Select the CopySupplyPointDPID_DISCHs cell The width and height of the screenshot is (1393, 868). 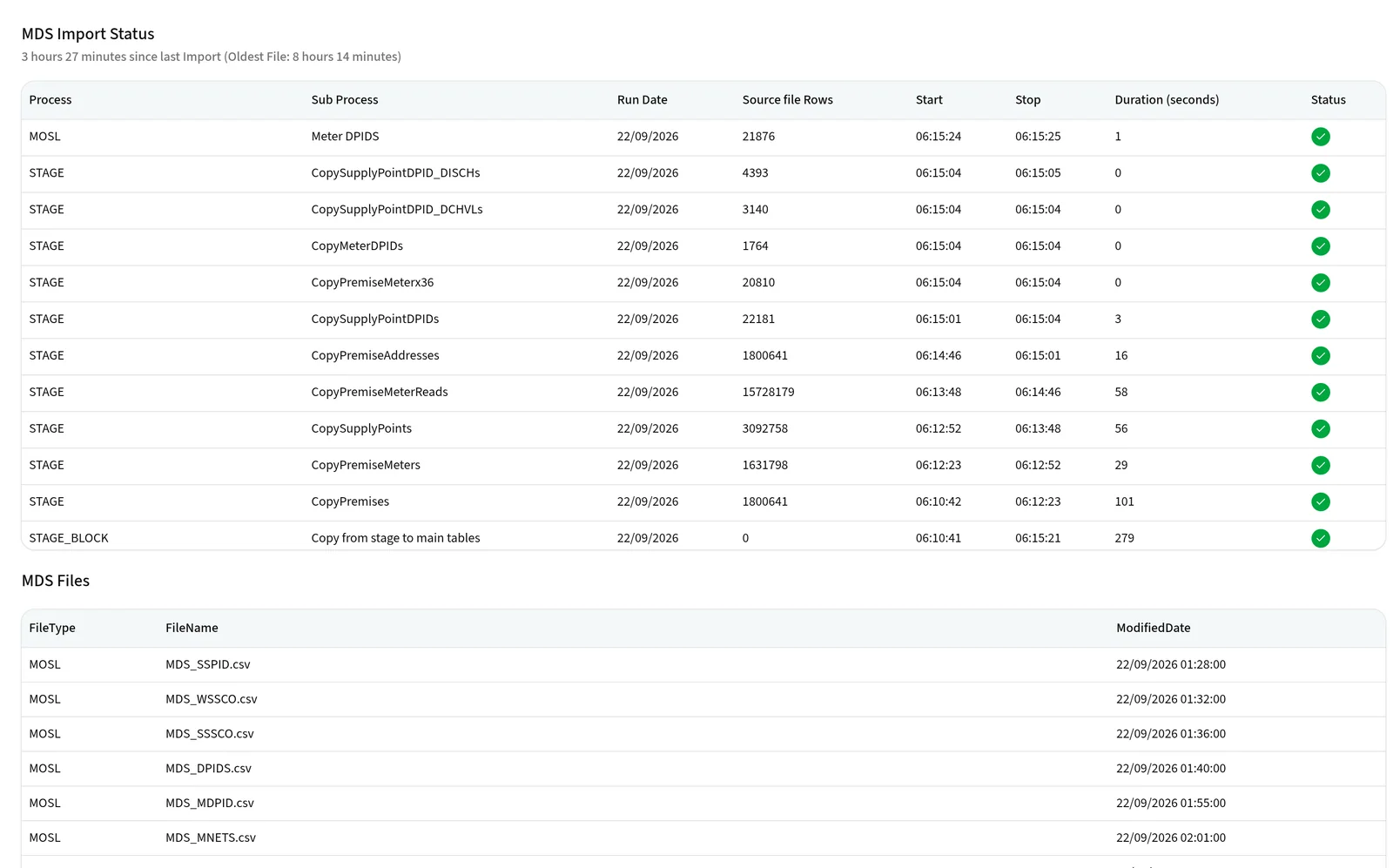click(395, 173)
